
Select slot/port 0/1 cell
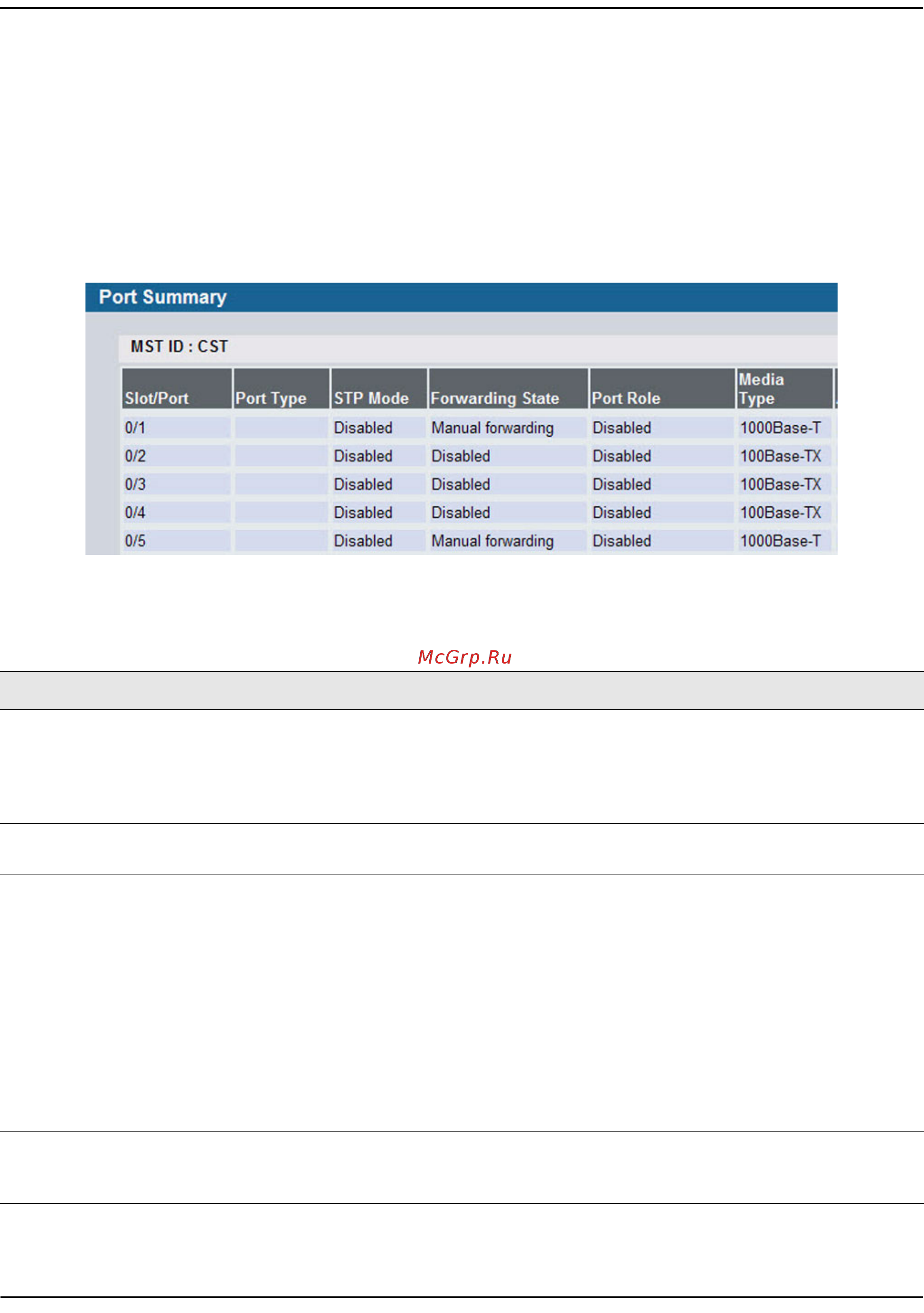177,428
